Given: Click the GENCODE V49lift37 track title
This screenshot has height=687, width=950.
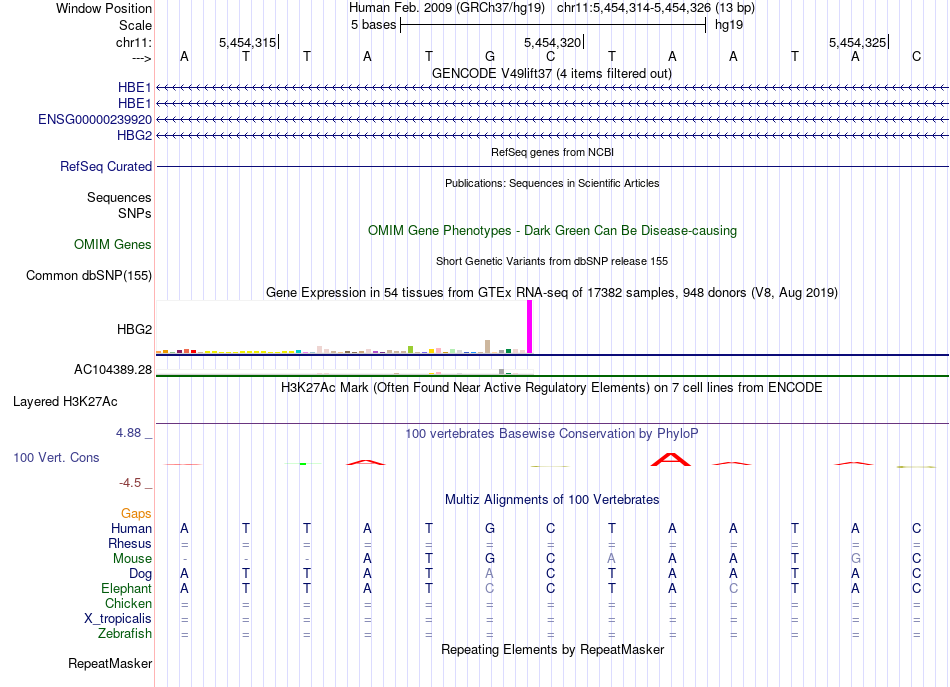Looking at the screenshot, I should point(552,74).
